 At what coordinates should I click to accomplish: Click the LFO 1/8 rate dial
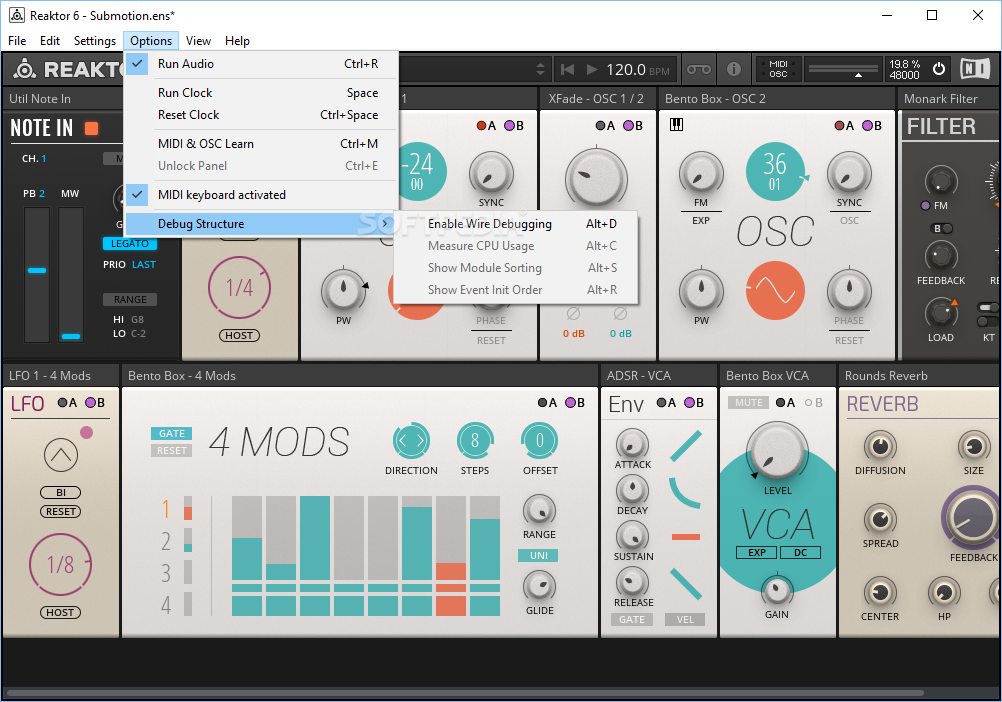tap(60, 565)
